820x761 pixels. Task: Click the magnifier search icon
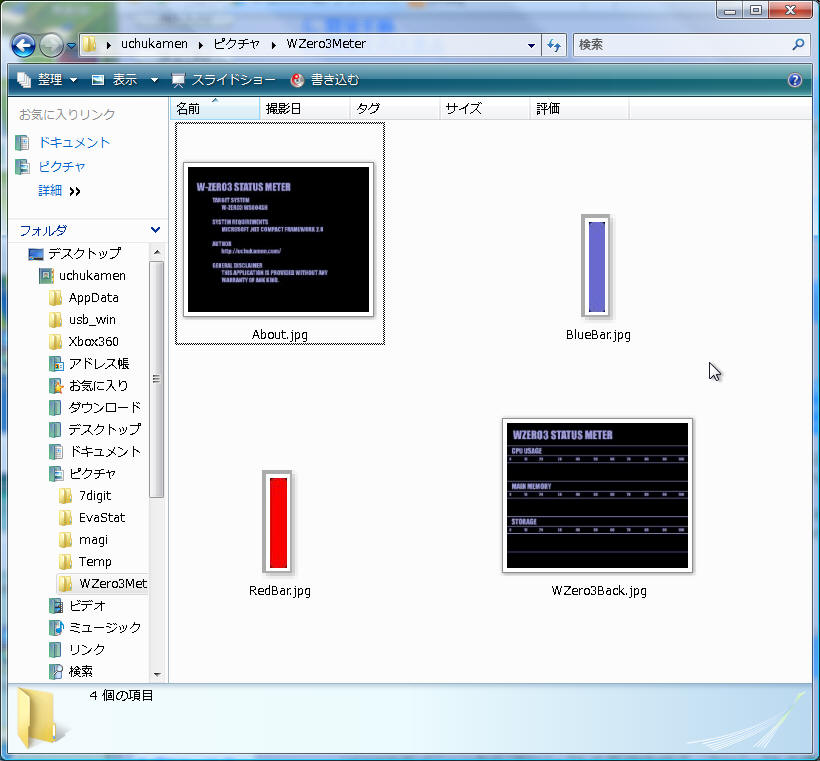(x=798, y=45)
